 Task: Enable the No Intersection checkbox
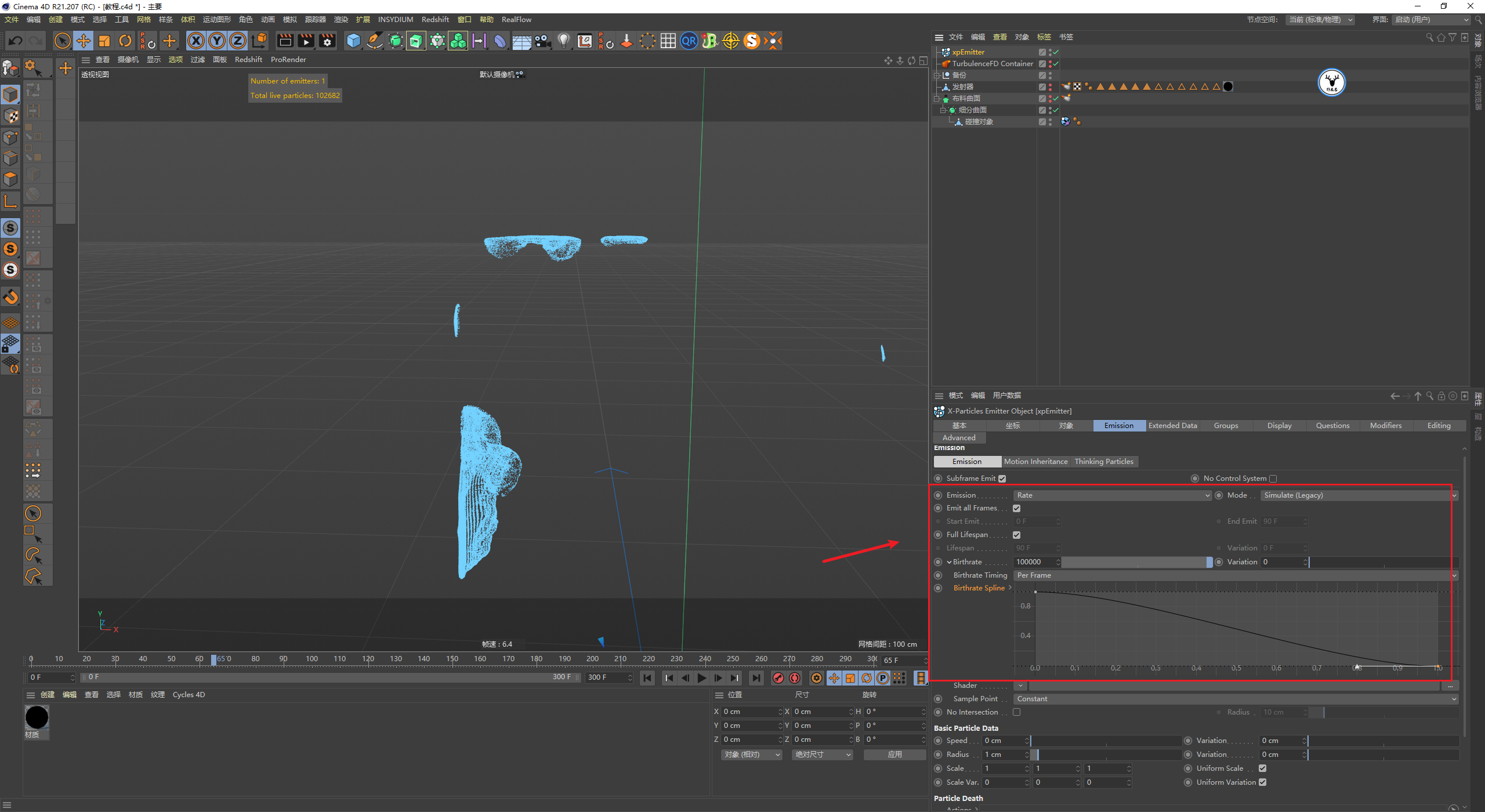(x=1016, y=712)
